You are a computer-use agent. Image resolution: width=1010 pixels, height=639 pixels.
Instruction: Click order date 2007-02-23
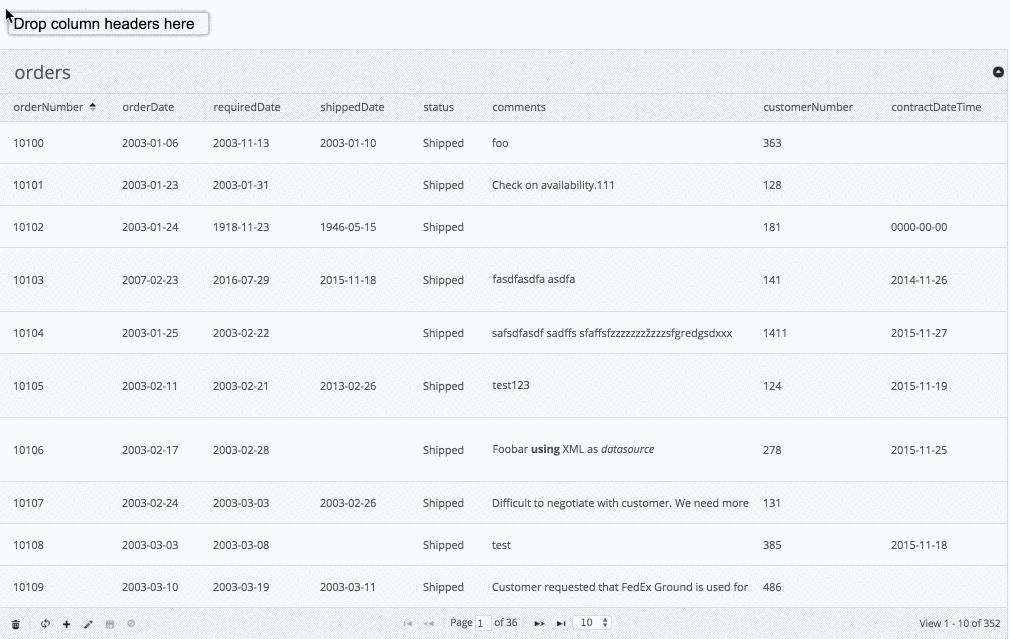pos(150,280)
